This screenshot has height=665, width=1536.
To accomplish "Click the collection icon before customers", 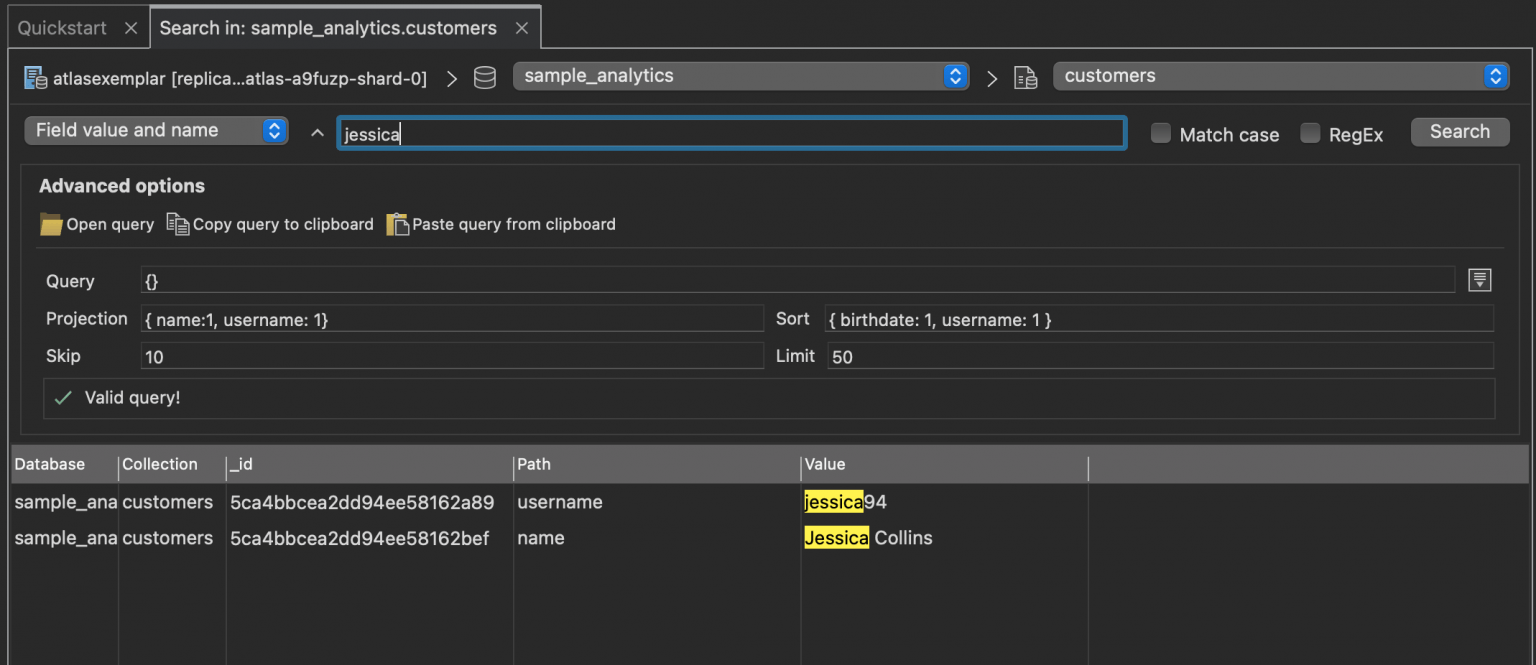I will [x=1025, y=78].
